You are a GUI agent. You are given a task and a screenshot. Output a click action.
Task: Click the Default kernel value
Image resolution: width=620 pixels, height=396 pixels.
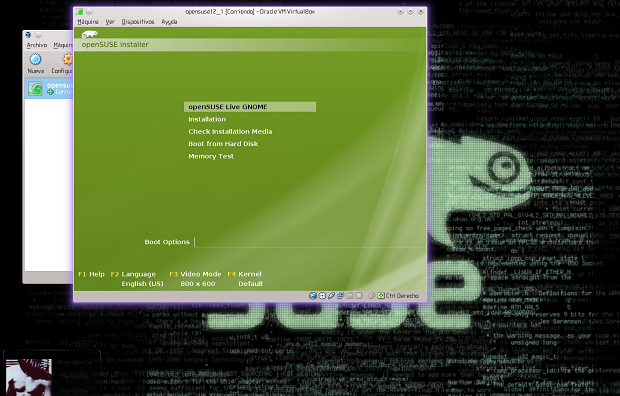click(250, 284)
